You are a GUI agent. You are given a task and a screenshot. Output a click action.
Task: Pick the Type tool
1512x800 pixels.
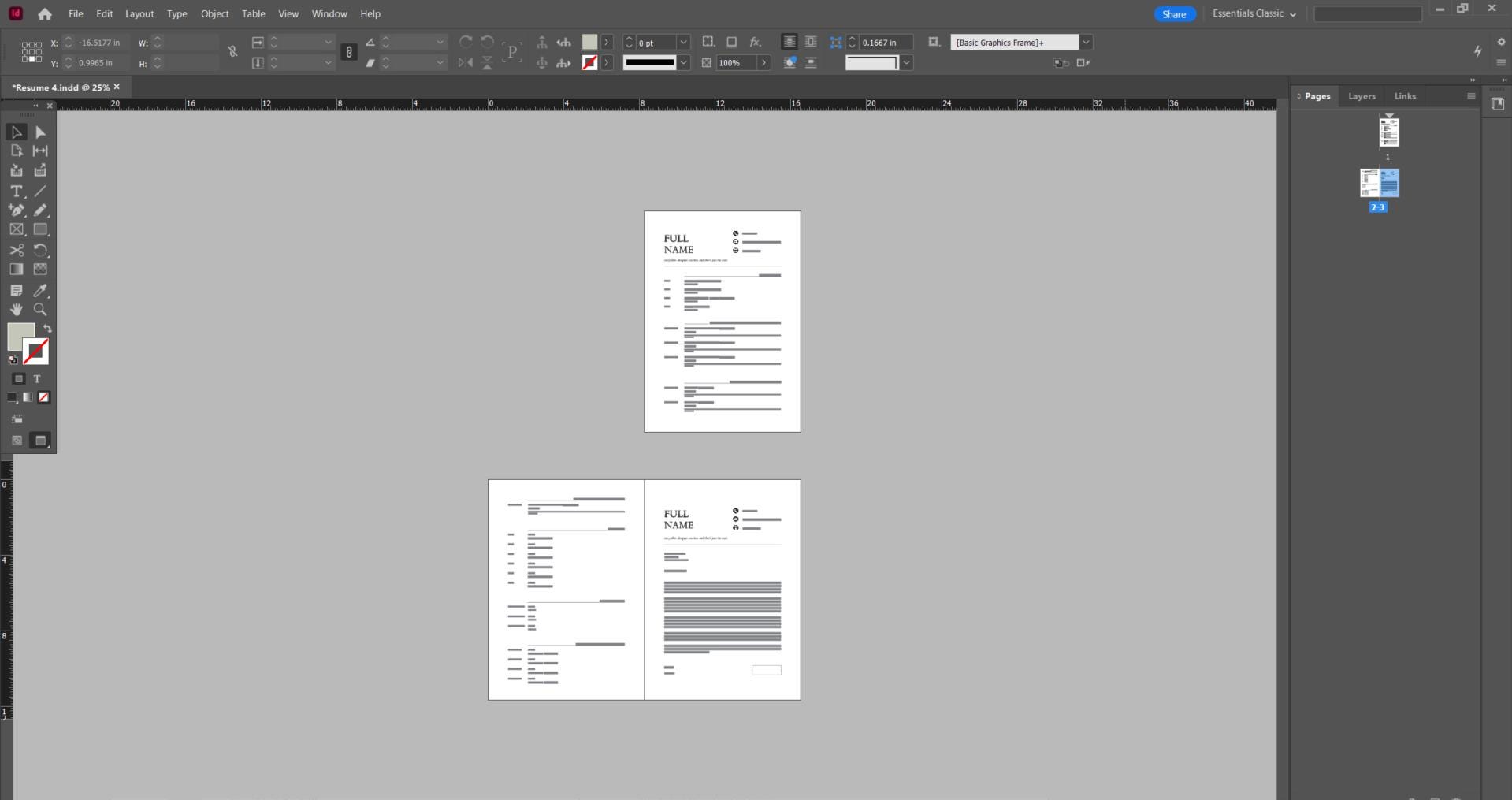pos(17,191)
